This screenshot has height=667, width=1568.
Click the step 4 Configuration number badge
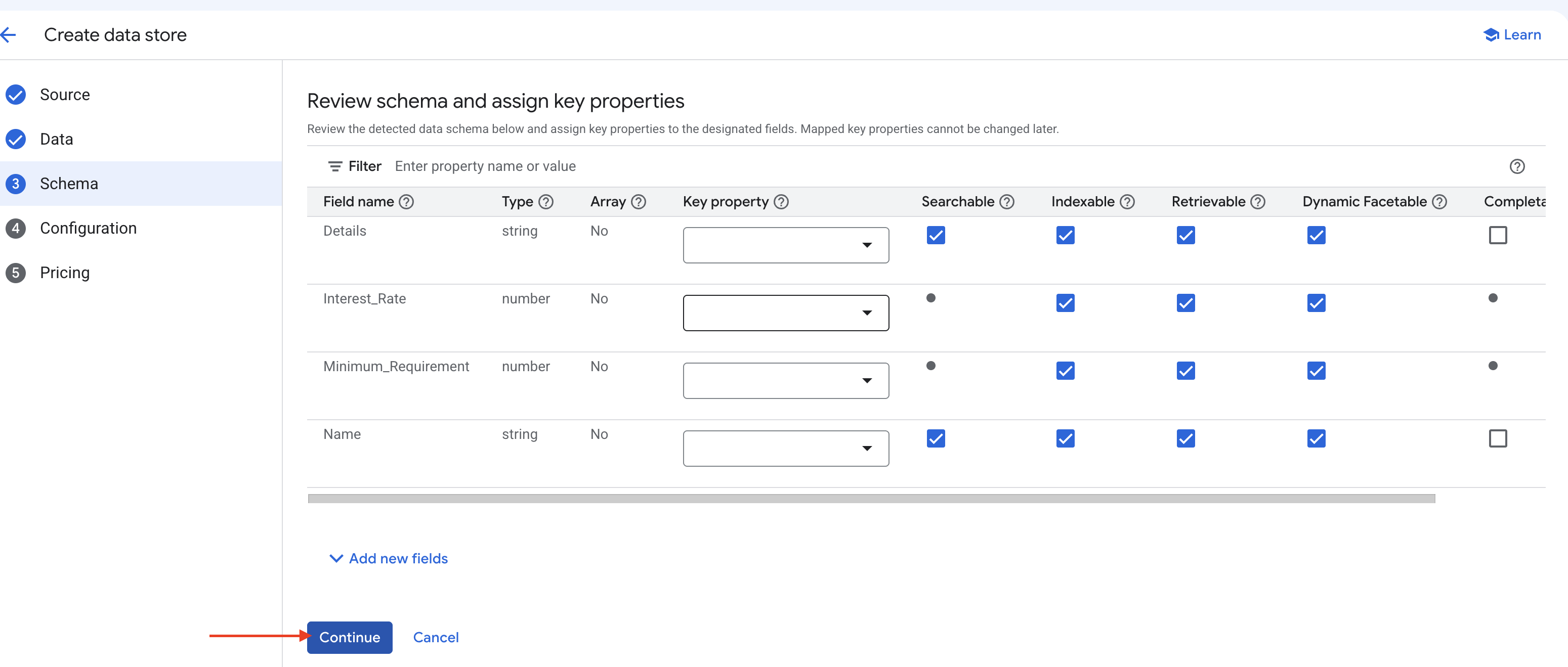pos(16,228)
